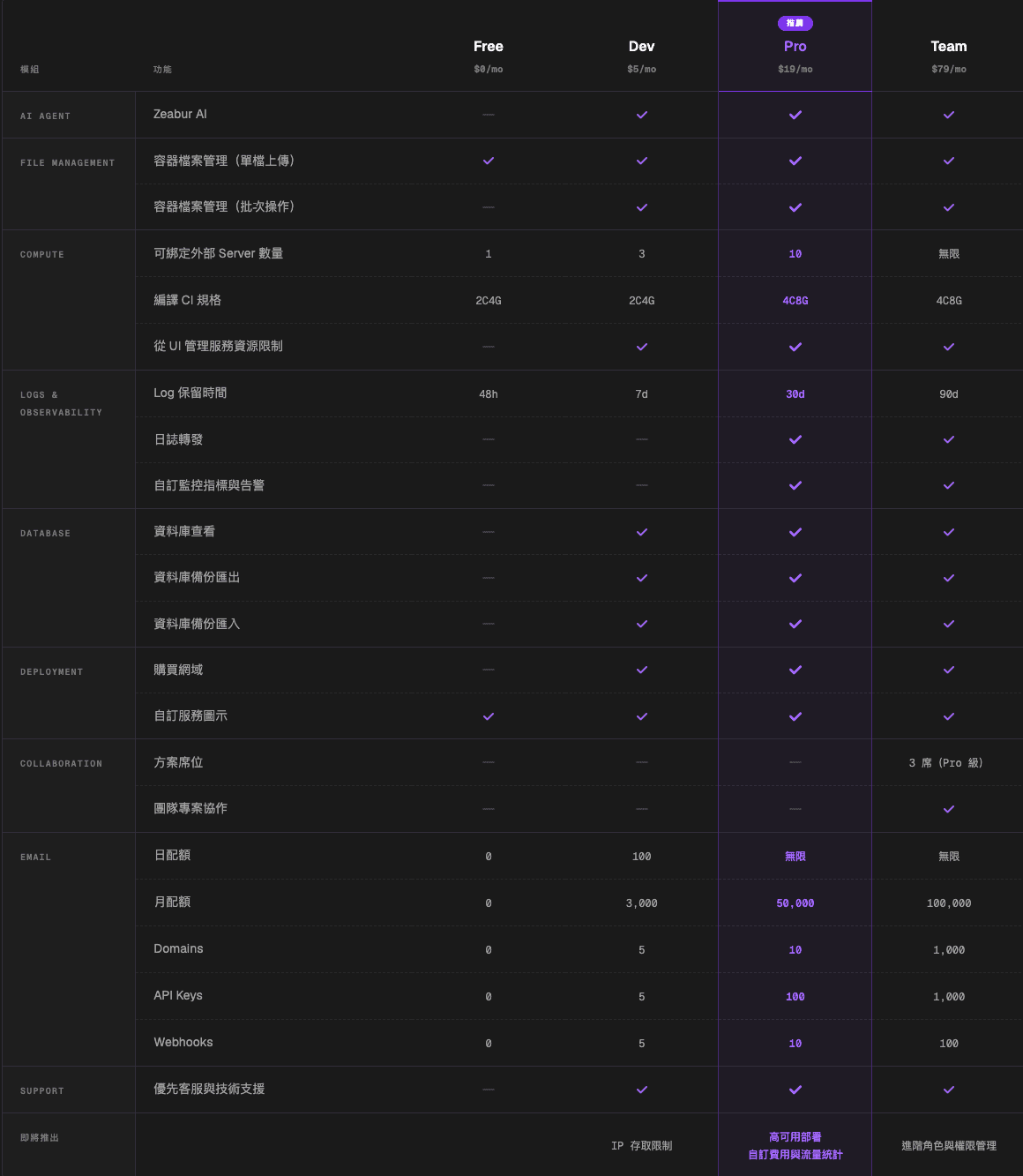Click the Dev column checkmark for Zeabur AI
The image size is (1023, 1176).
pyautogui.click(x=641, y=115)
